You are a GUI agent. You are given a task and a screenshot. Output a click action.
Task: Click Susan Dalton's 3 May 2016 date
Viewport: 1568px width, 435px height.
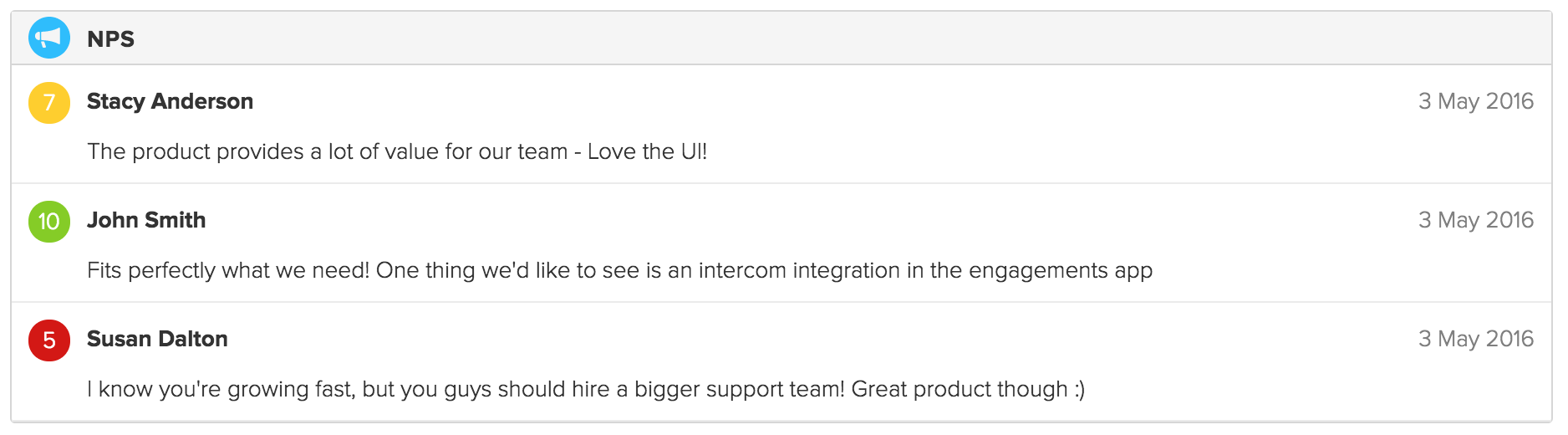(1476, 339)
